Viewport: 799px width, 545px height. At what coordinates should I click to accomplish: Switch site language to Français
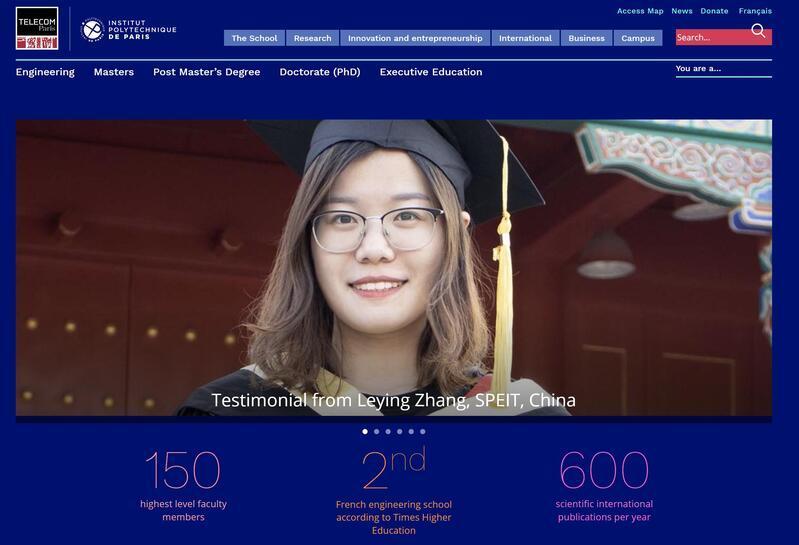[755, 11]
